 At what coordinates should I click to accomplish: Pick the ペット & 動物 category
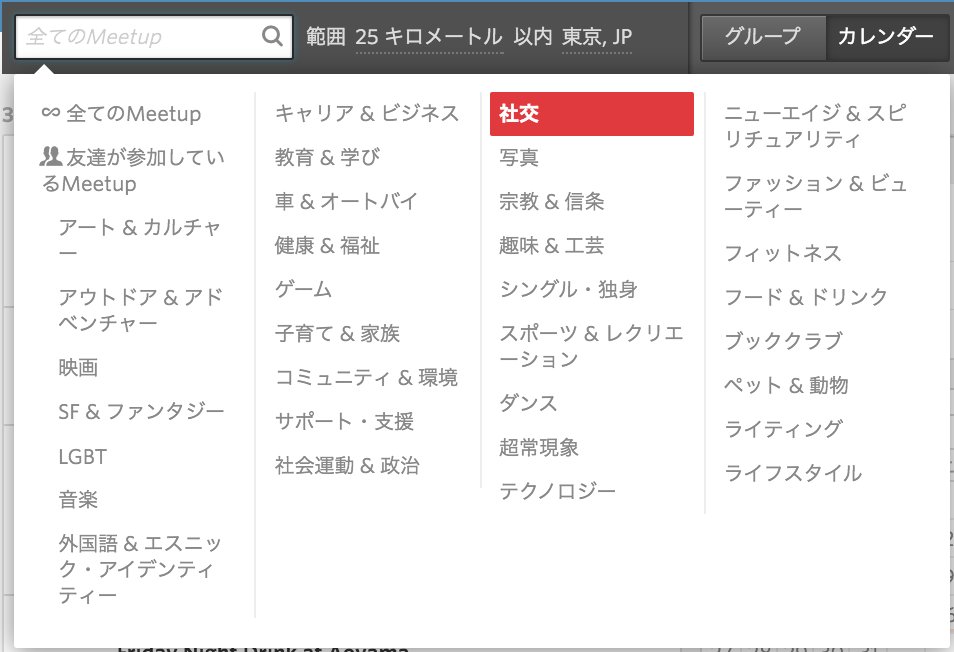[786, 386]
